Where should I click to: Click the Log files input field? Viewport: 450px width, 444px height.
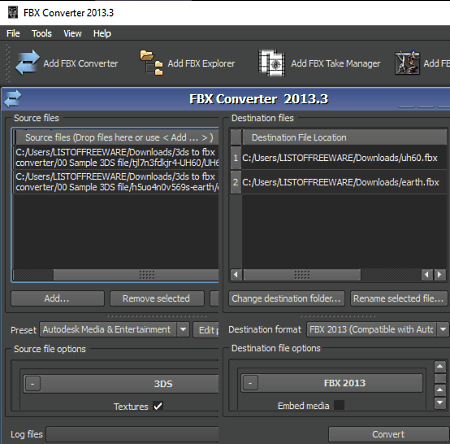coord(132,434)
